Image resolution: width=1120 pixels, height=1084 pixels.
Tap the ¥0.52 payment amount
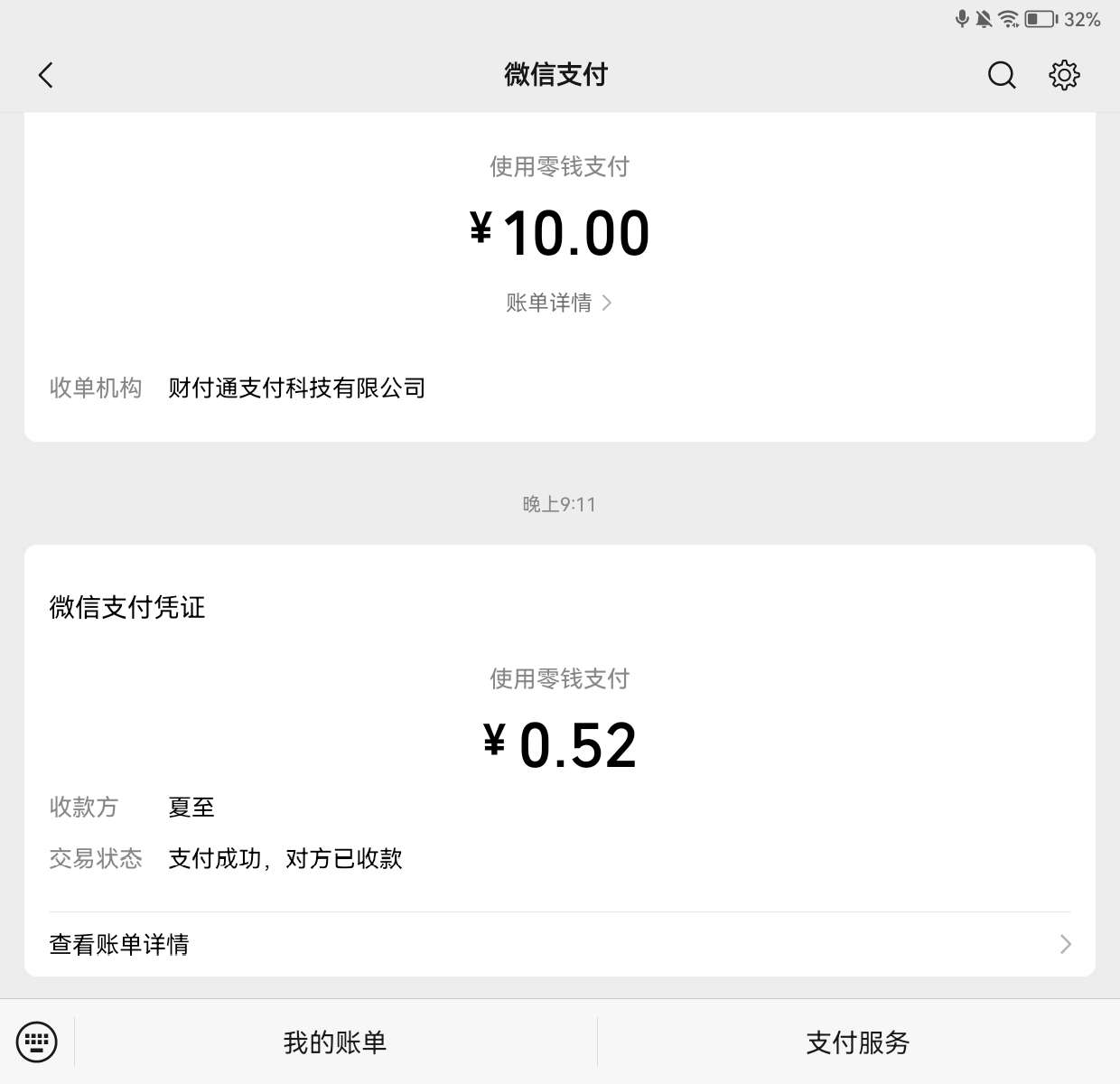560,745
